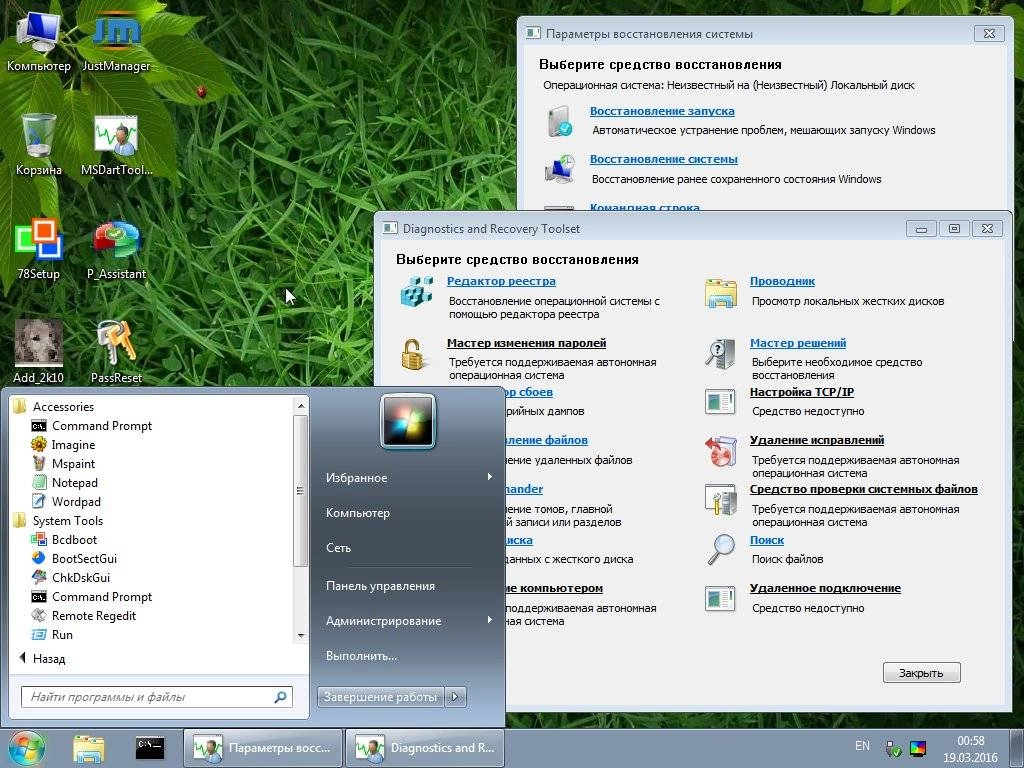This screenshot has width=1024, height=768.
Task: Launch Wordpad from Accessories
Action: (x=76, y=502)
